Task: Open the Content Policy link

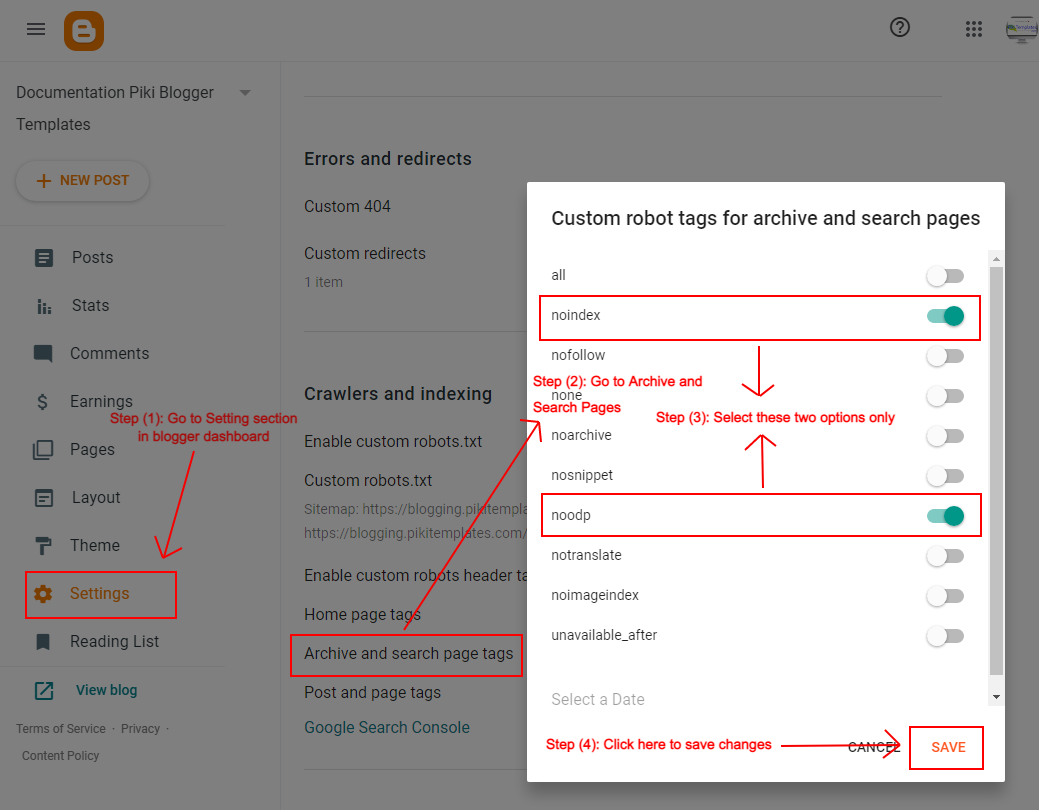Action: coord(60,756)
